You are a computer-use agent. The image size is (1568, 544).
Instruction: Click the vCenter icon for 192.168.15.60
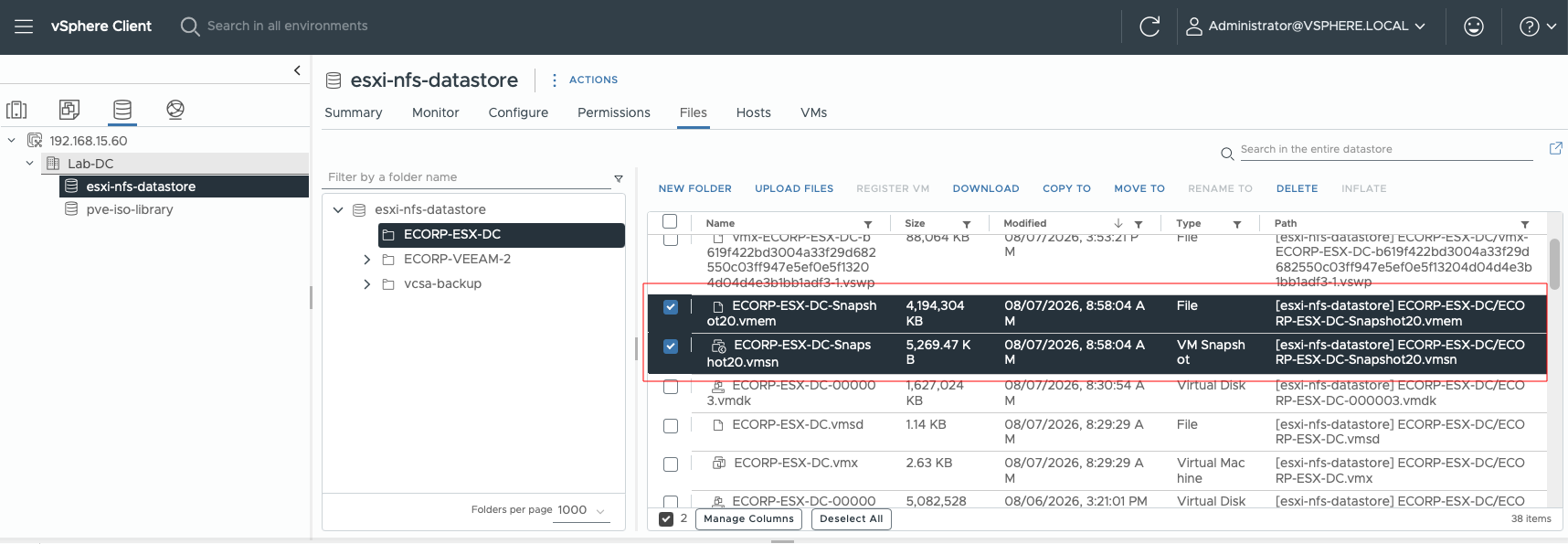tap(35, 141)
